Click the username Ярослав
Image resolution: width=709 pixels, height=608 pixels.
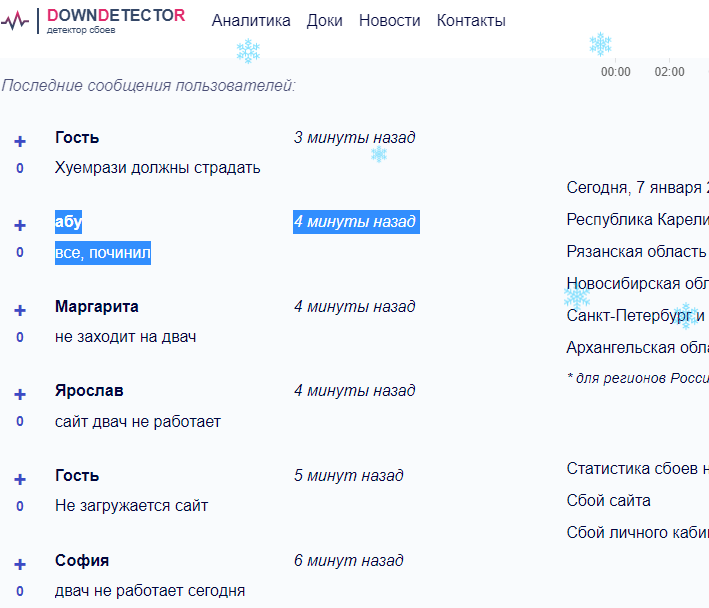click(89, 391)
